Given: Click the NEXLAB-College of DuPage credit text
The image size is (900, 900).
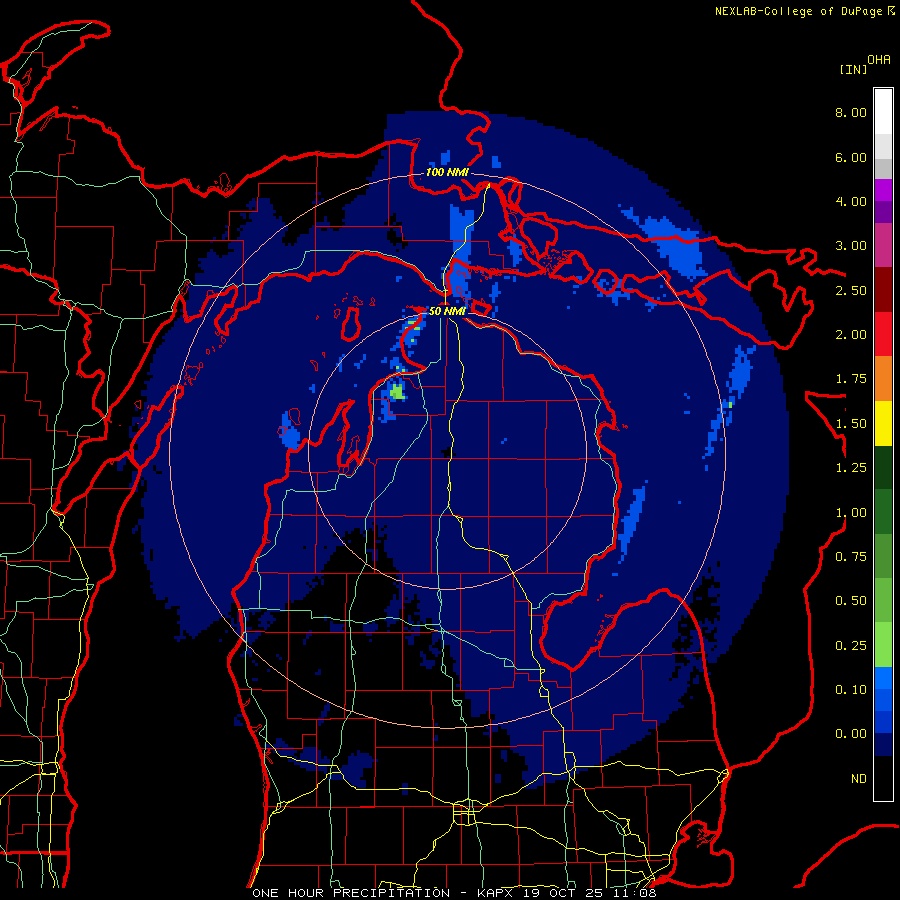Looking at the screenshot, I should click(x=804, y=11).
